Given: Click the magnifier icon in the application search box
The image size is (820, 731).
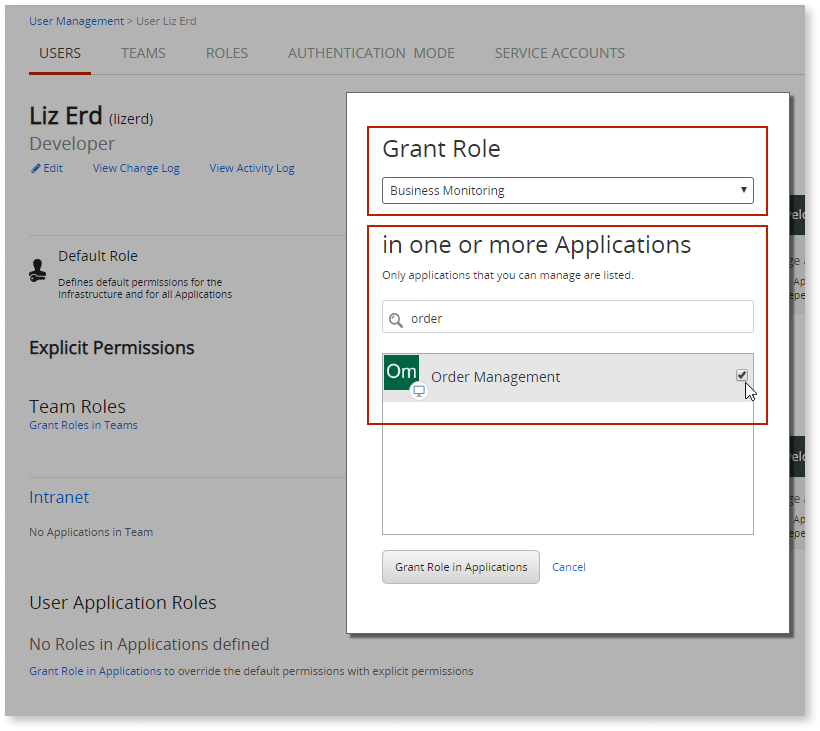Looking at the screenshot, I should pos(398,316).
